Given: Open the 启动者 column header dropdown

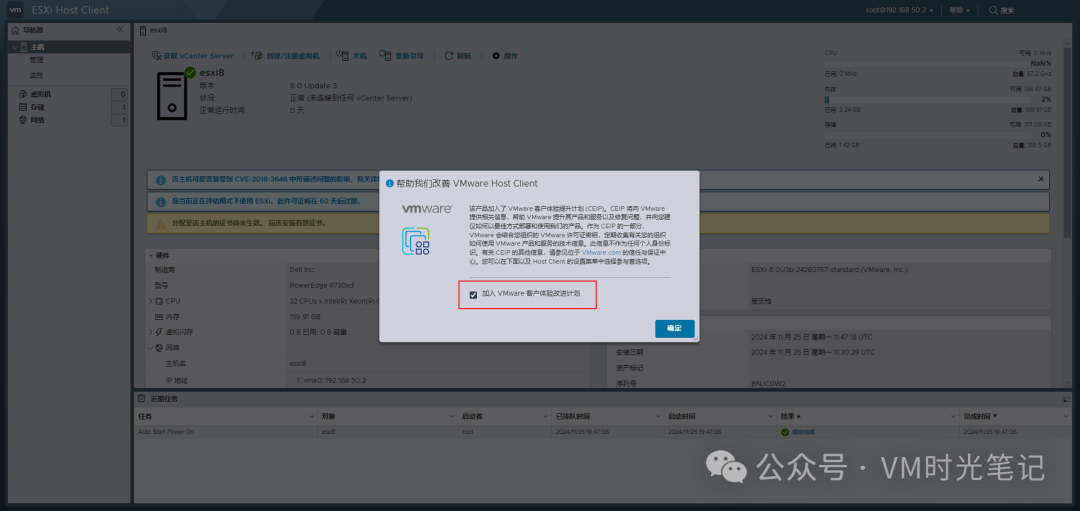Looking at the screenshot, I should [547, 417].
